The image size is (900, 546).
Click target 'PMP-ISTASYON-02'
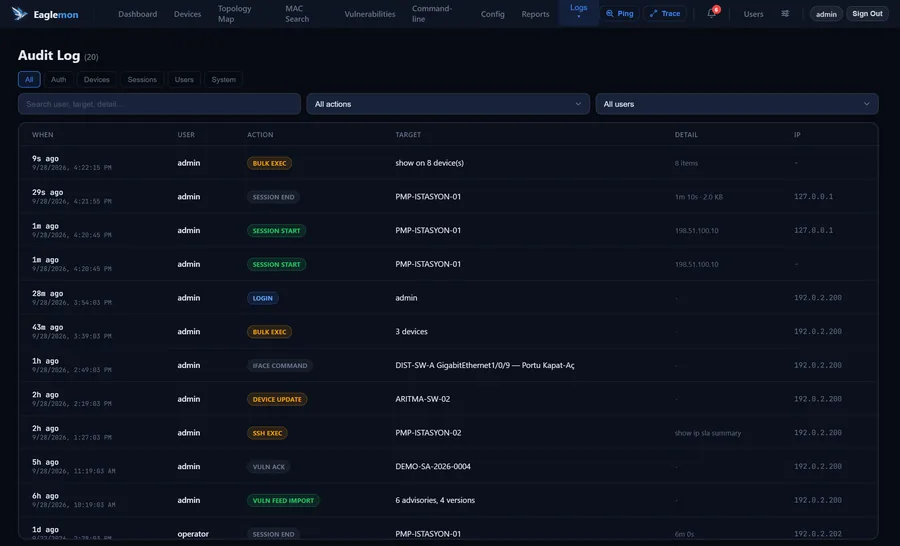click(428, 433)
